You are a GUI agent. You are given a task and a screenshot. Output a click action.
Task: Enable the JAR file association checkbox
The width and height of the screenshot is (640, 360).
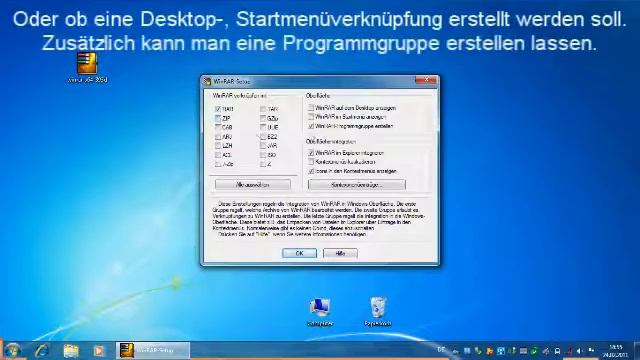(x=263, y=146)
